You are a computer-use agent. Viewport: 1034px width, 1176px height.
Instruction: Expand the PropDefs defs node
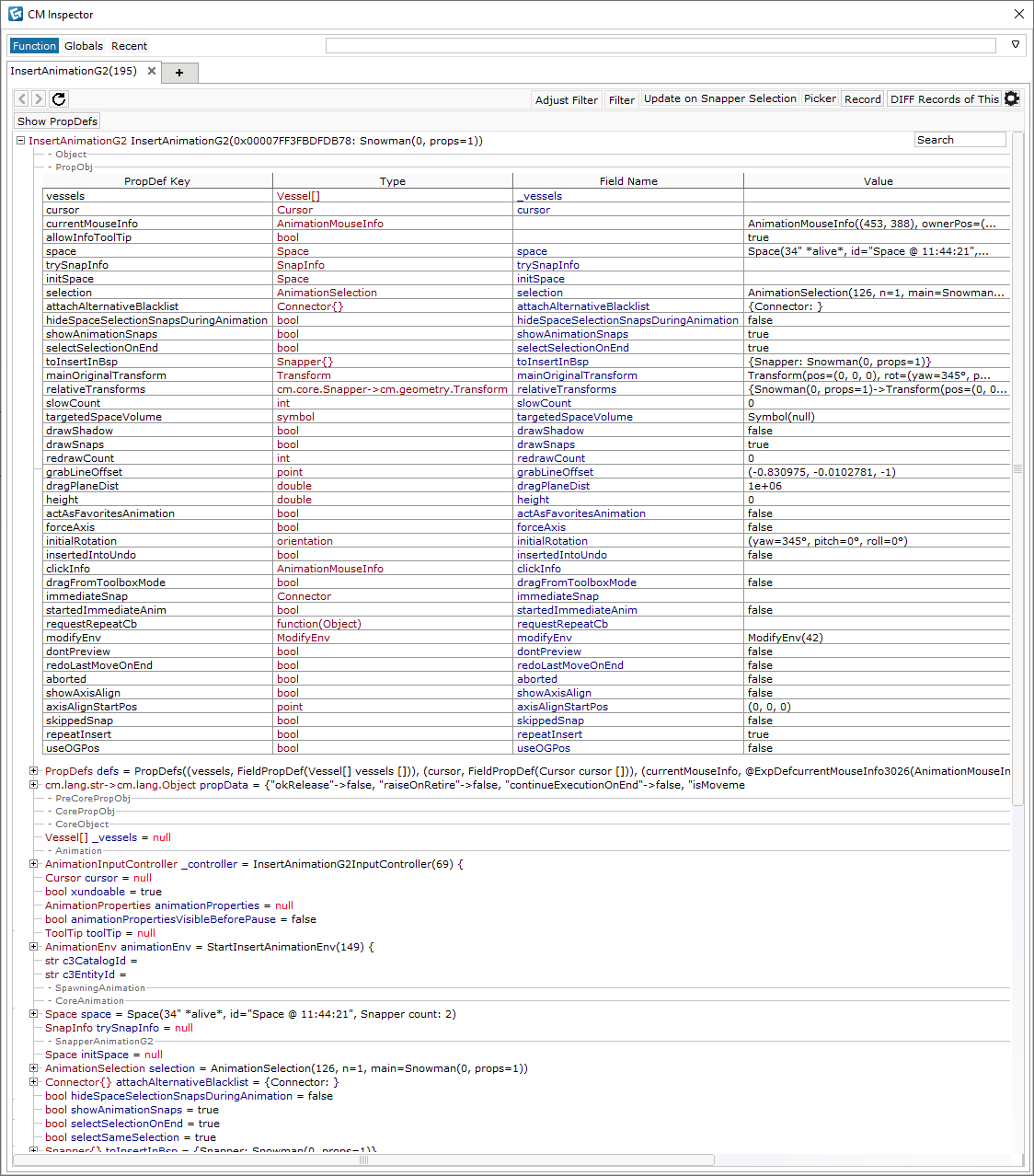[x=33, y=771]
